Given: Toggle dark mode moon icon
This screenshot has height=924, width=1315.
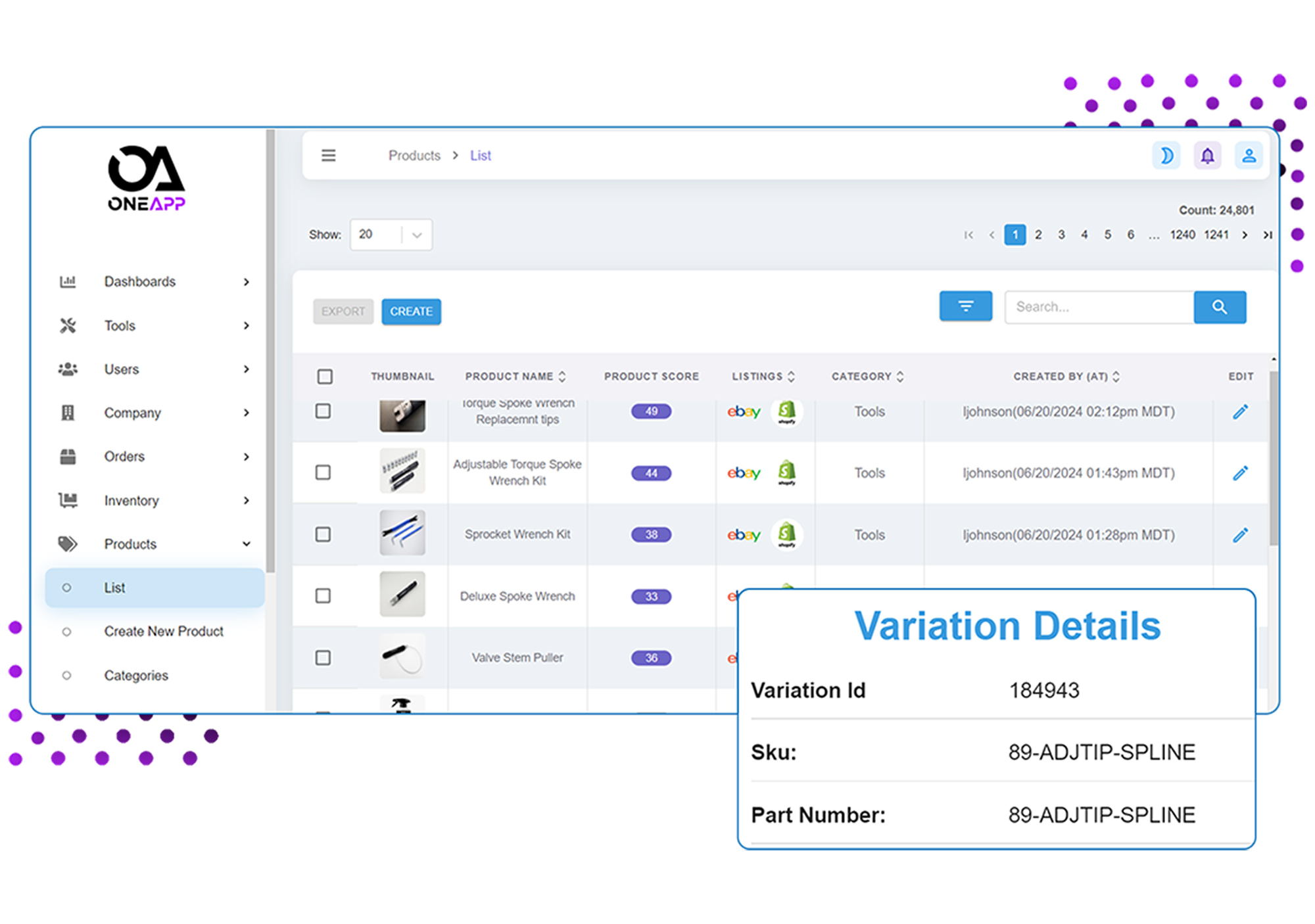Looking at the screenshot, I should pyautogui.click(x=1166, y=156).
